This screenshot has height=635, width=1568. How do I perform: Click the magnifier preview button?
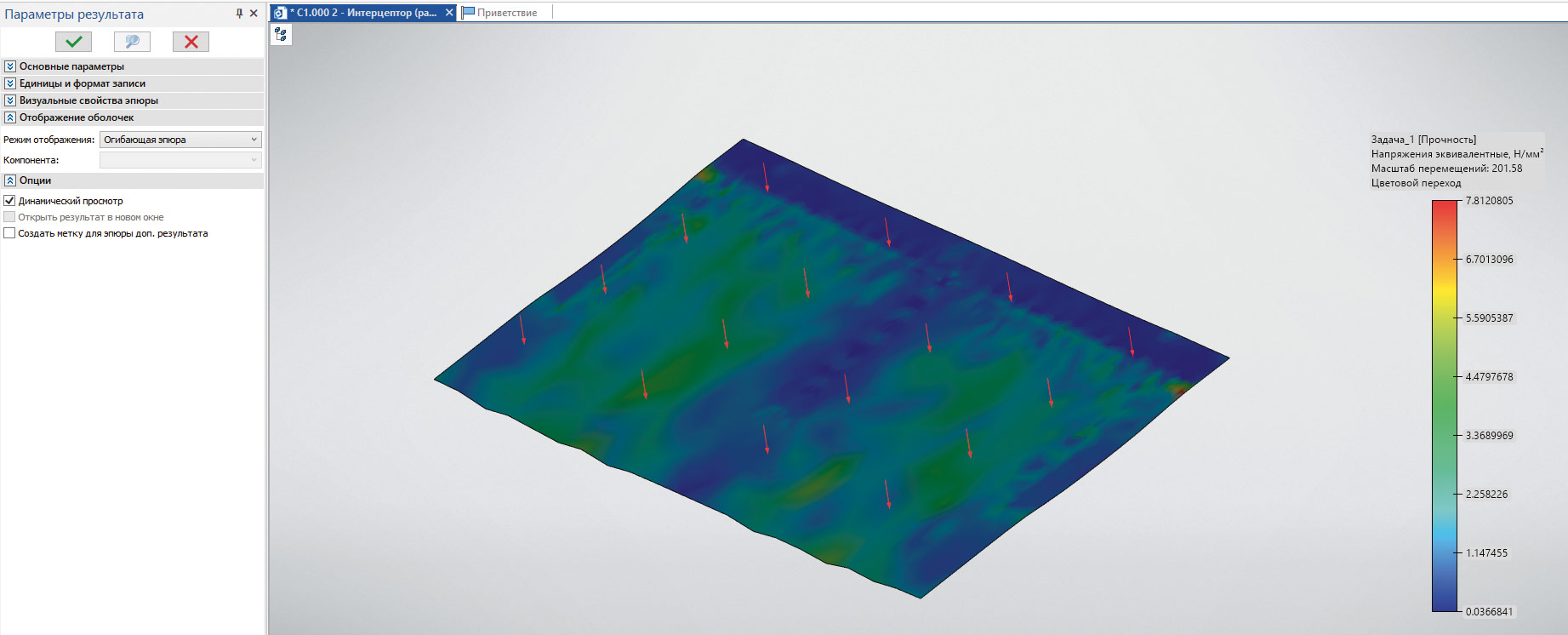pos(132,42)
